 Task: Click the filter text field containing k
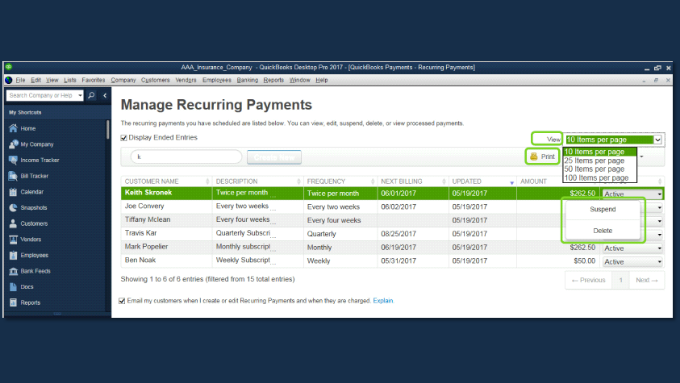tap(186, 157)
